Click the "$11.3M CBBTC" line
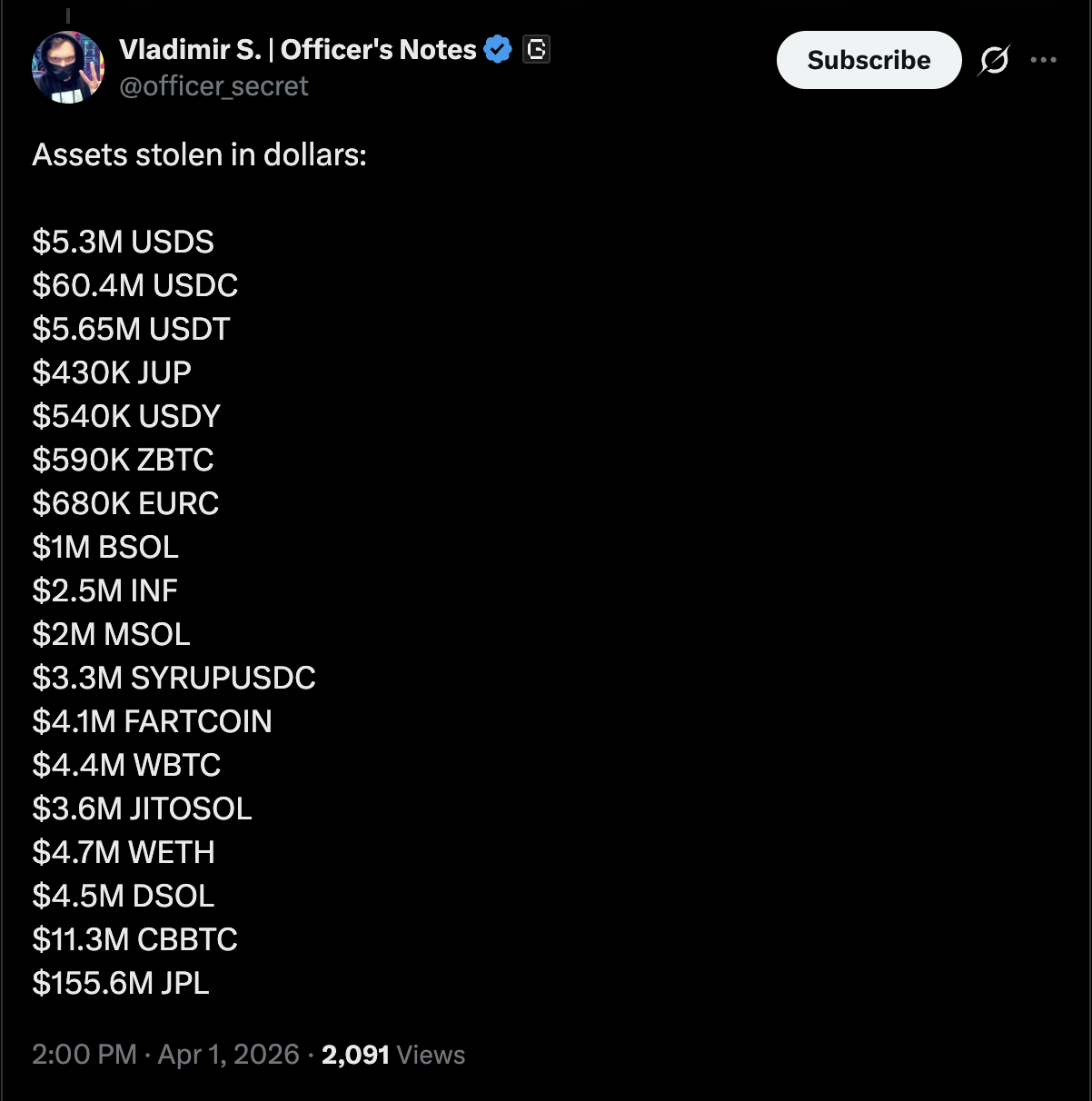The height and width of the screenshot is (1101, 1092). [x=134, y=939]
